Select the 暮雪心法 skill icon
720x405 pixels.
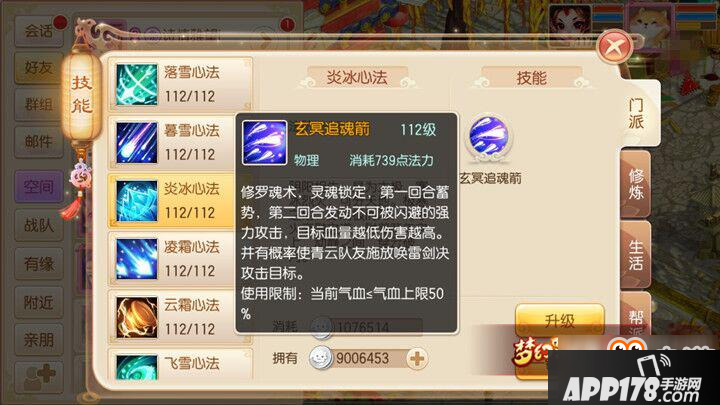tap(136, 143)
